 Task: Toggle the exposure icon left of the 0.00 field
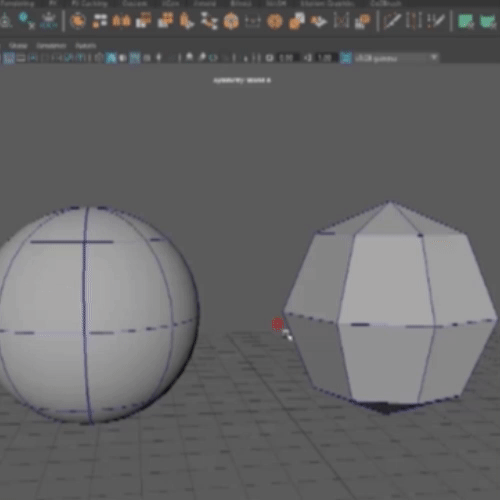point(269,58)
